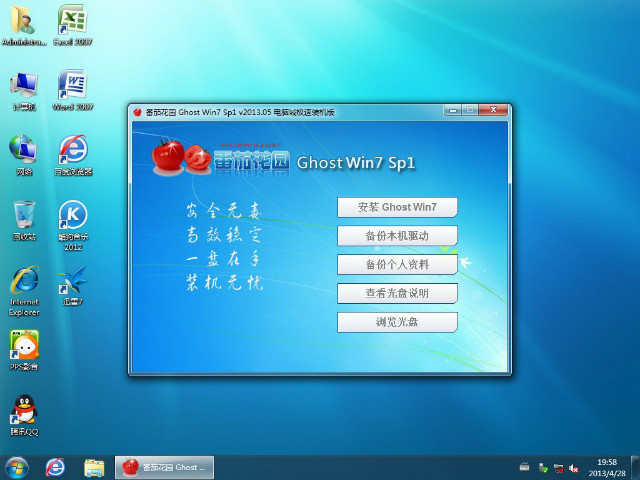Open the Administrator folder icon
This screenshot has height=480, width=640.
coord(23,24)
